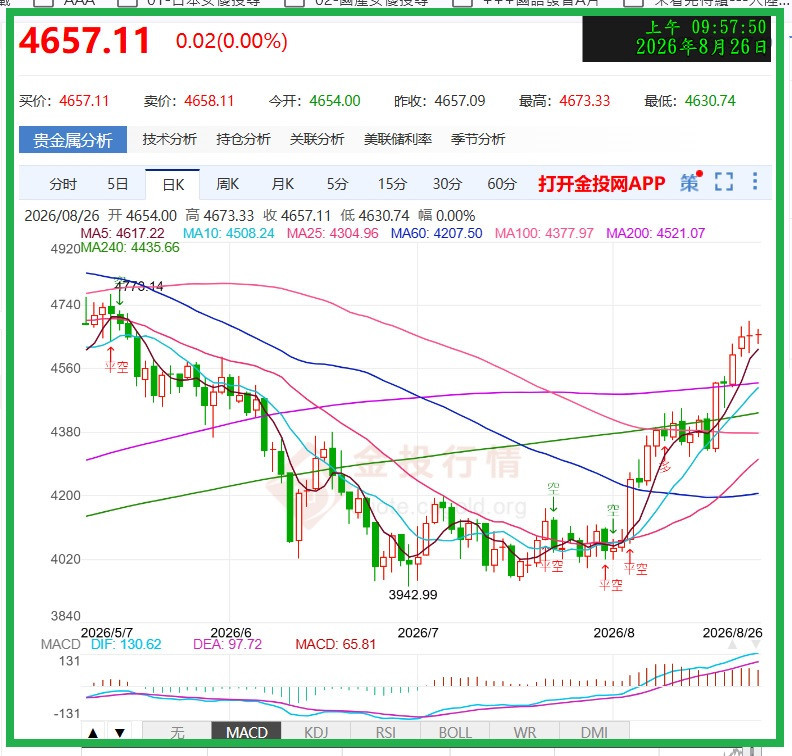The height and width of the screenshot is (756, 792).
Task: Toggle fullscreen chart view icon
Action: (x=724, y=182)
